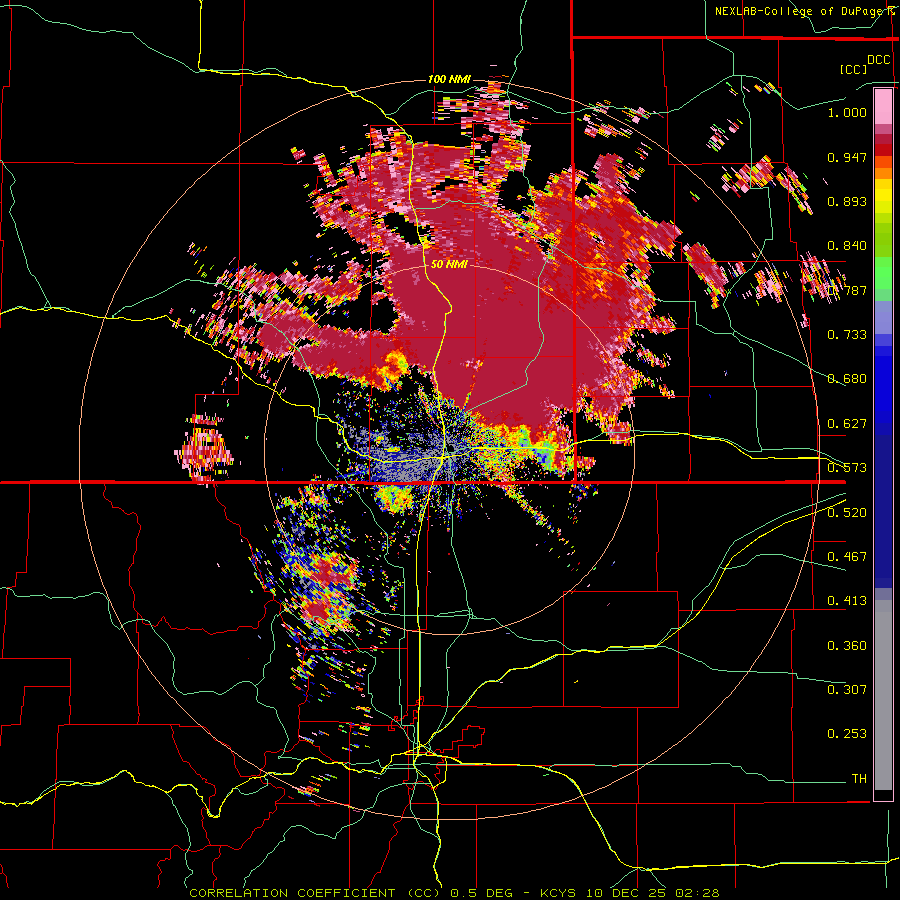Click the 0.253 value on color scale
This screenshot has height=900, width=900.
pyautogui.click(x=847, y=734)
